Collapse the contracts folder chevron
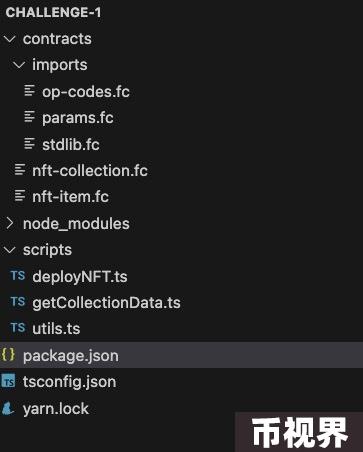The width and height of the screenshot is (363, 452). point(10,39)
